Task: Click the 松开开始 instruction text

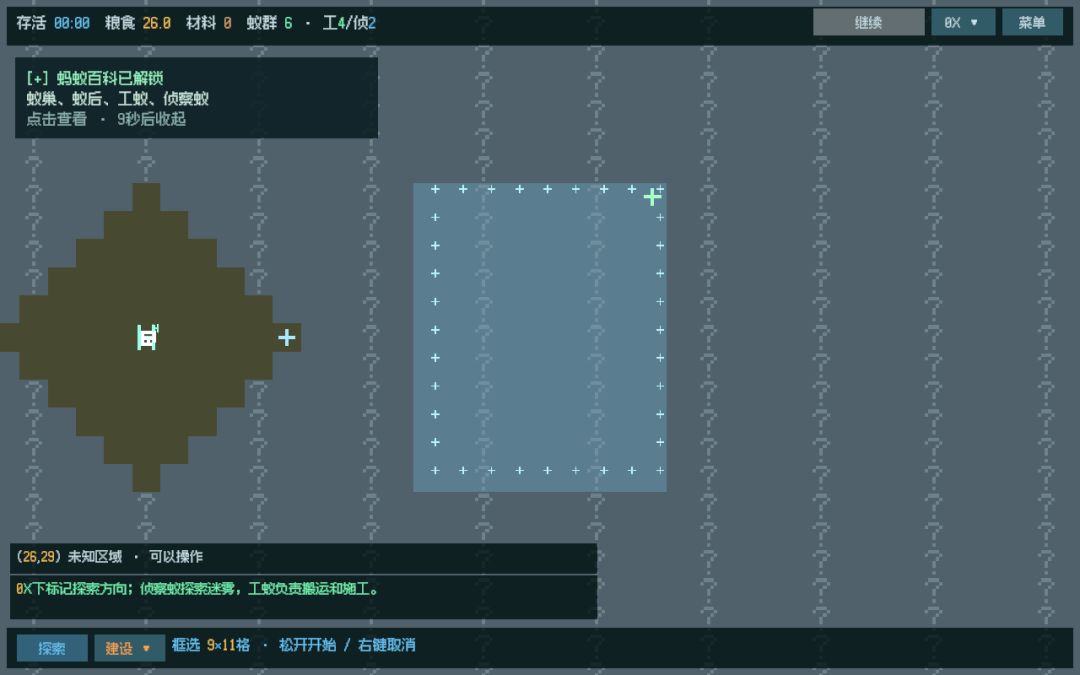Action: pos(307,645)
